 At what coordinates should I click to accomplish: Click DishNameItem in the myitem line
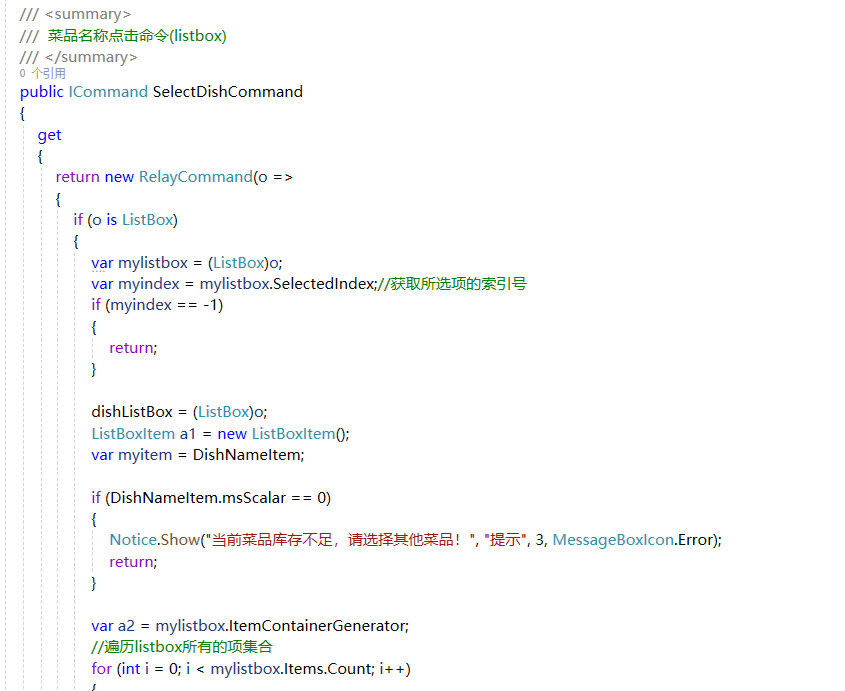248,454
